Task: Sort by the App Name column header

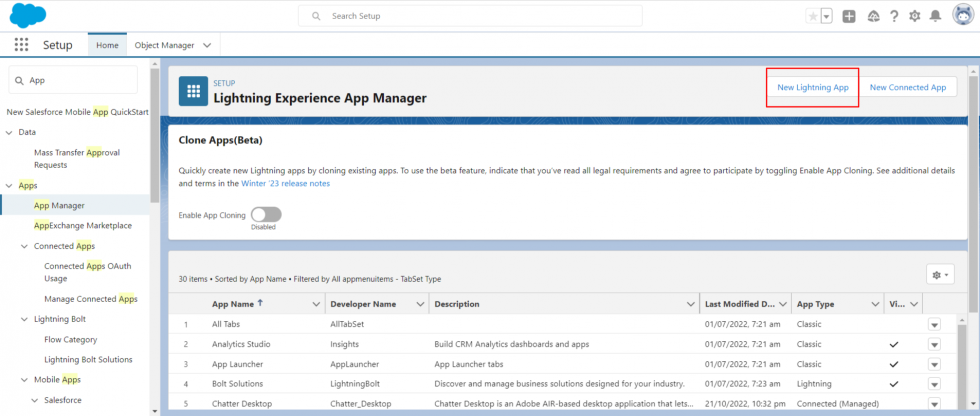Action: 236,304
